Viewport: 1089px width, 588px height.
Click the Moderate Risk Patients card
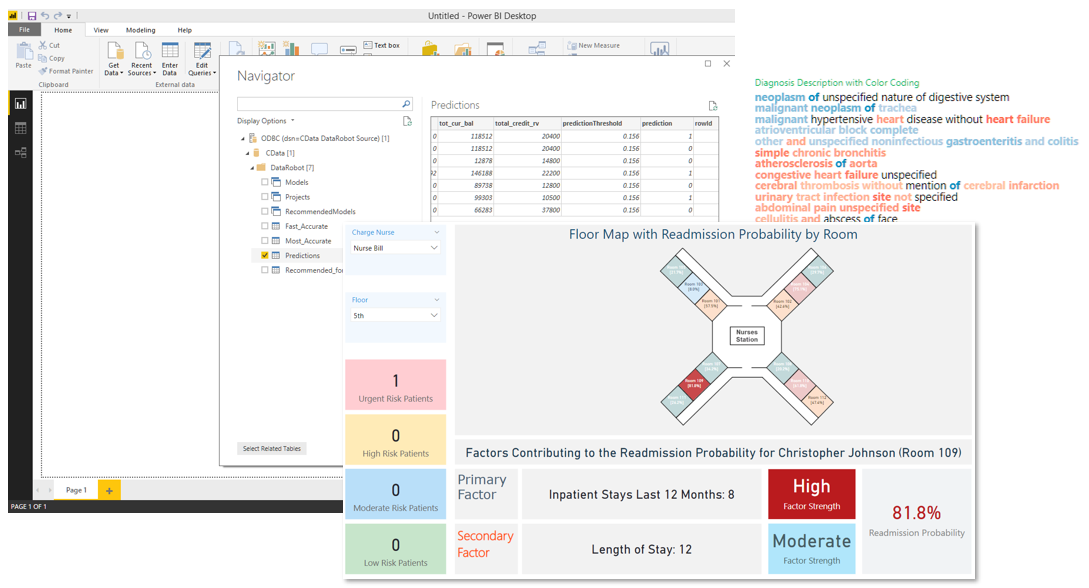coord(395,494)
